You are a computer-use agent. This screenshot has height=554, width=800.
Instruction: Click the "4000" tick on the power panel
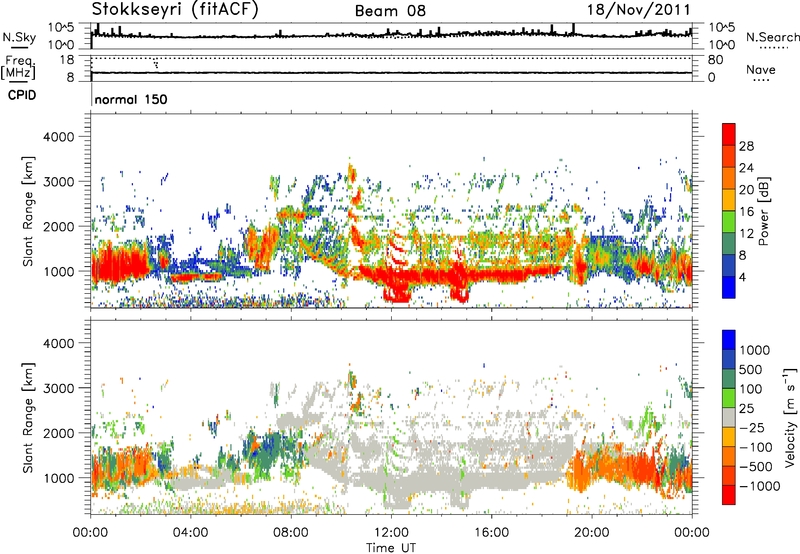[59, 137]
